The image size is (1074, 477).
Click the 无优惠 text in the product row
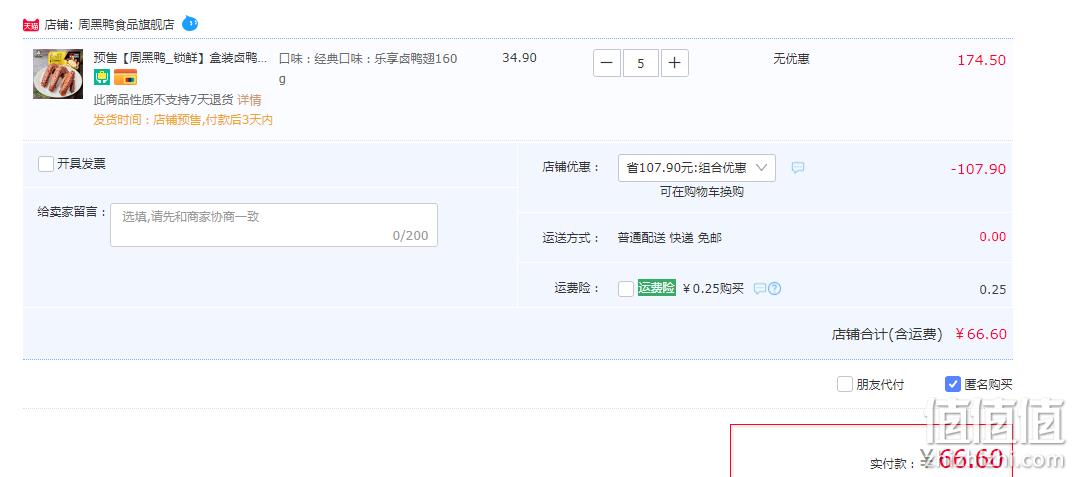[791, 59]
